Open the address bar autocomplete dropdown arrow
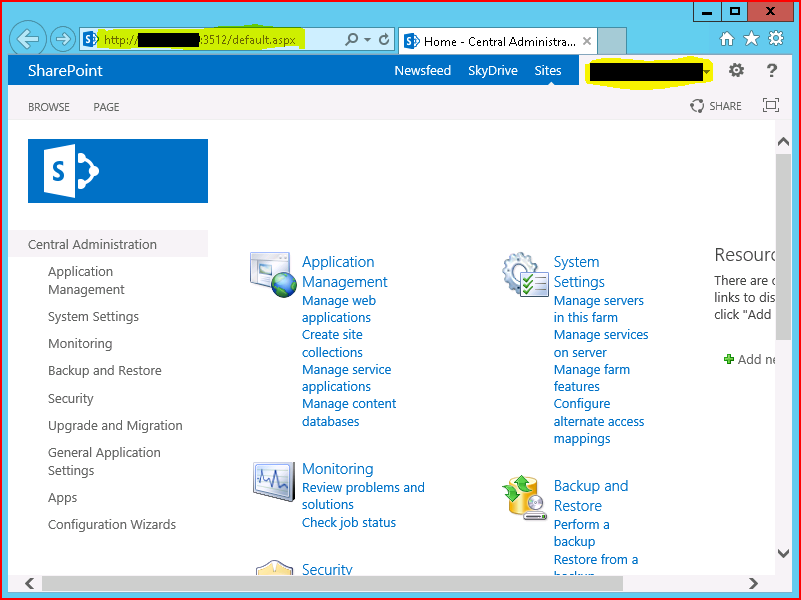 coord(367,39)
